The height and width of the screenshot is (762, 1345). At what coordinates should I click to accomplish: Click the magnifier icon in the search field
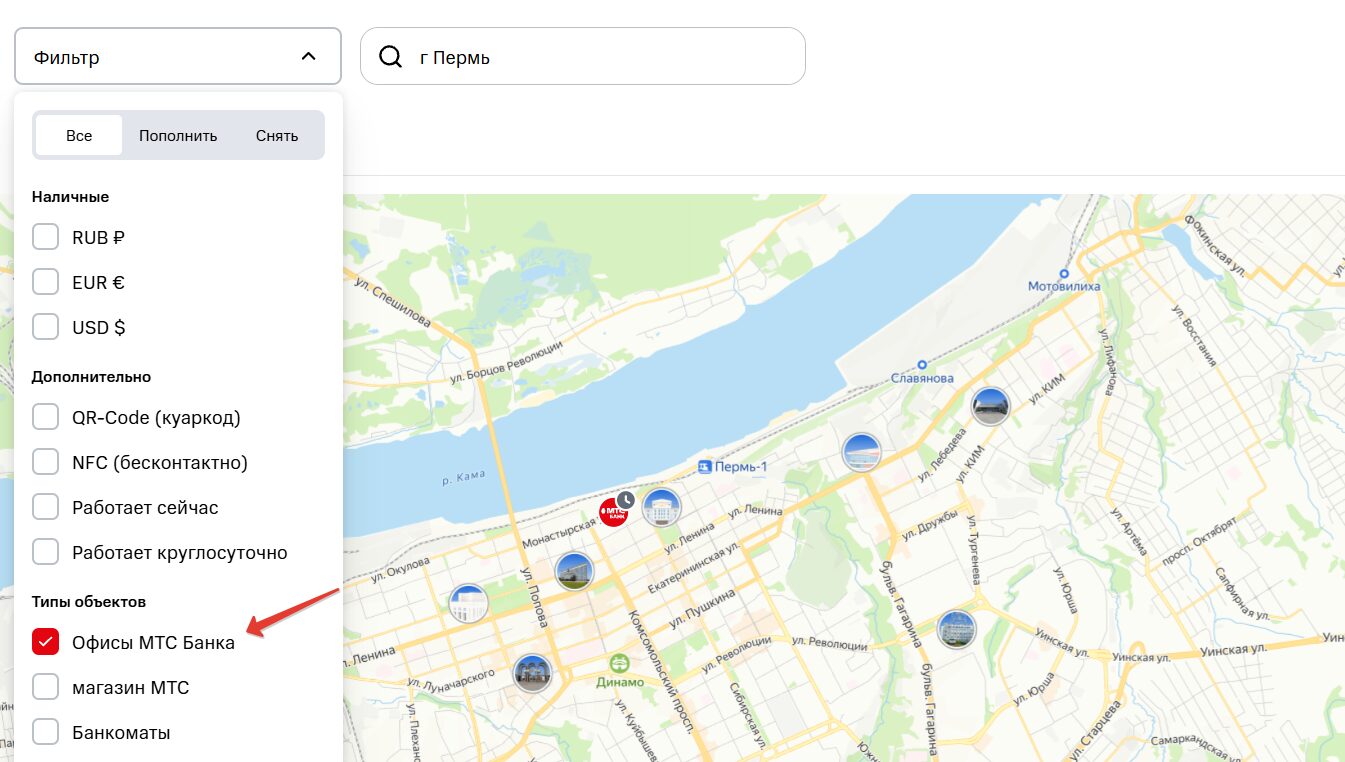coord(391,57)
